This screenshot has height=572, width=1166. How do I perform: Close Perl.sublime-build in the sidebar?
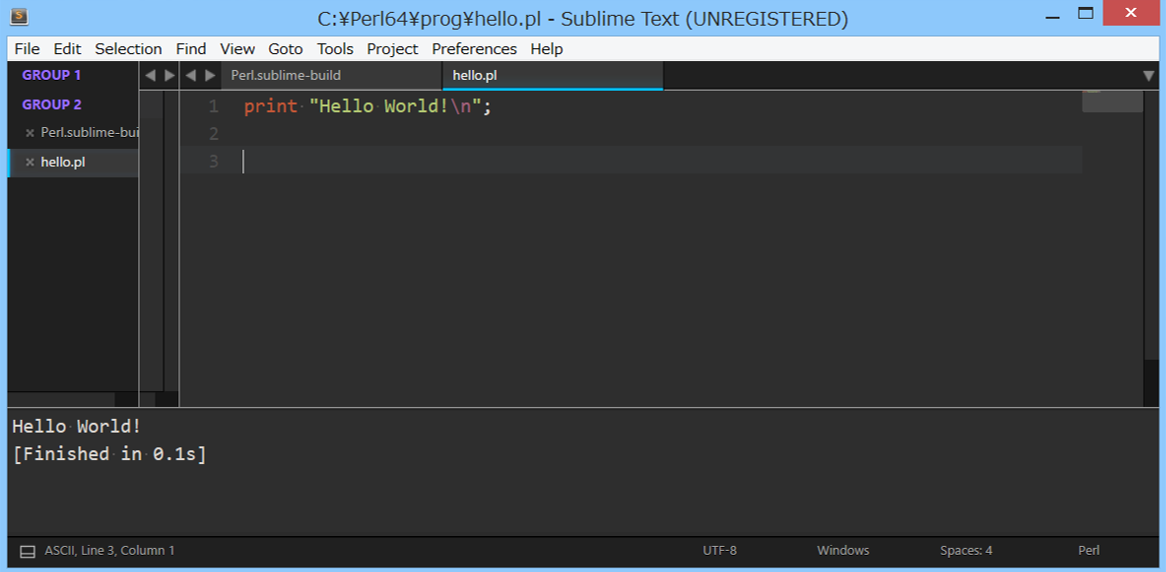pos(30,133)
